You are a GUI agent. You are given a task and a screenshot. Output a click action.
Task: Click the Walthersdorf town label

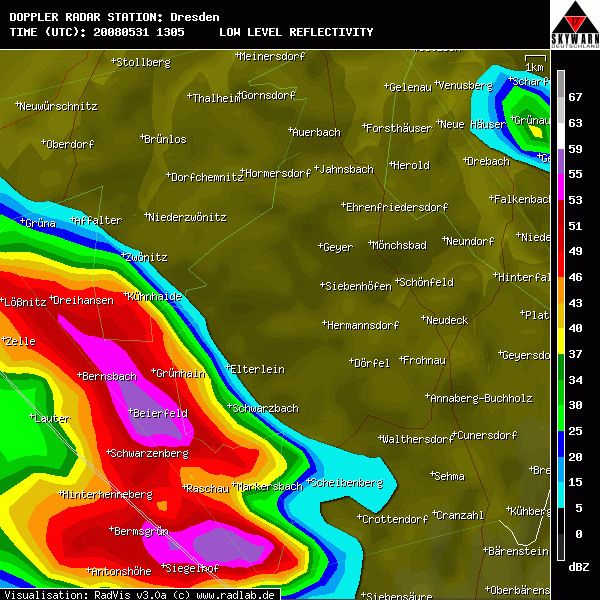(416, 439)
